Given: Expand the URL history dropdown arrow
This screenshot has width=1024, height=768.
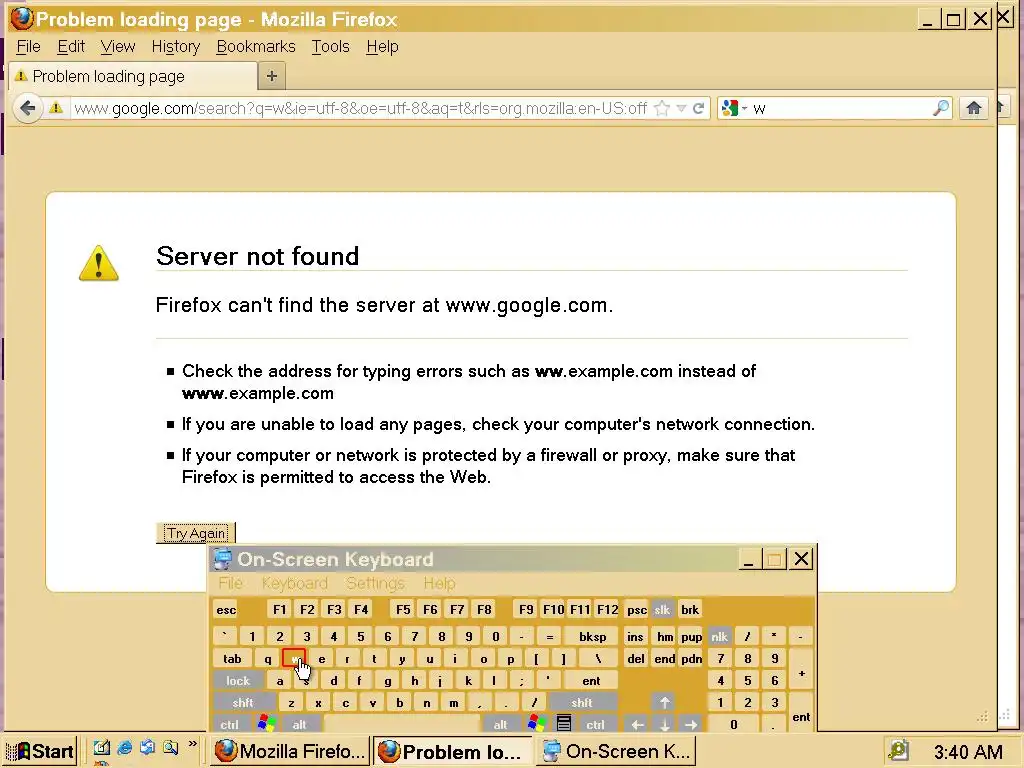Looking at the screenshot, I should click(x=681, y=108).
